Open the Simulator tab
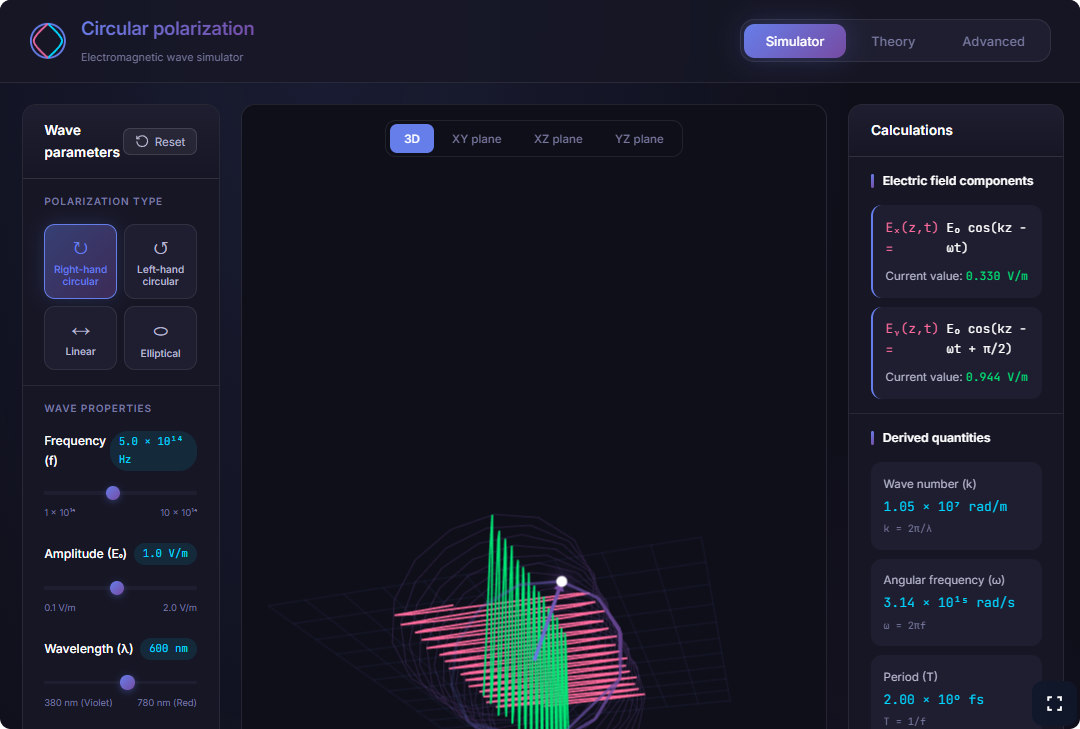 coord(795,41)
